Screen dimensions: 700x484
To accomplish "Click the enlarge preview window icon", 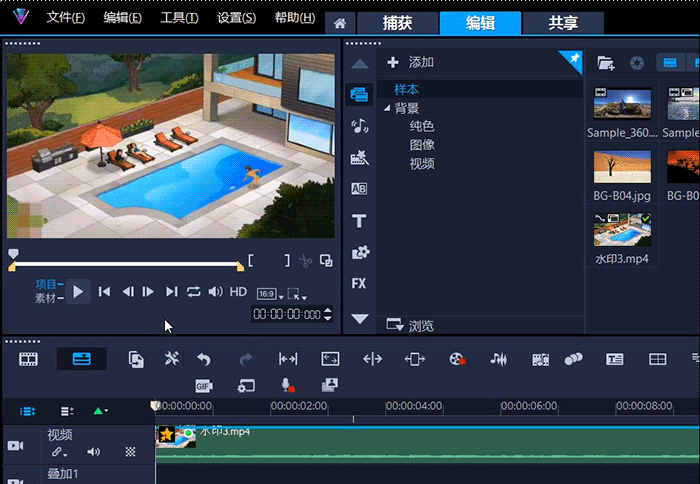I will [326, 261].
